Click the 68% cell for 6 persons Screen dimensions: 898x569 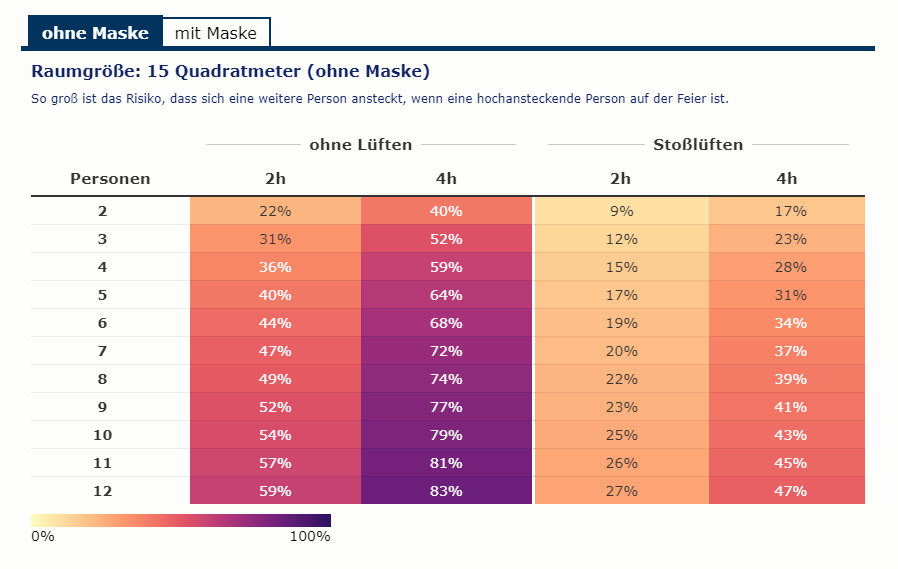[x=447, y=323]
